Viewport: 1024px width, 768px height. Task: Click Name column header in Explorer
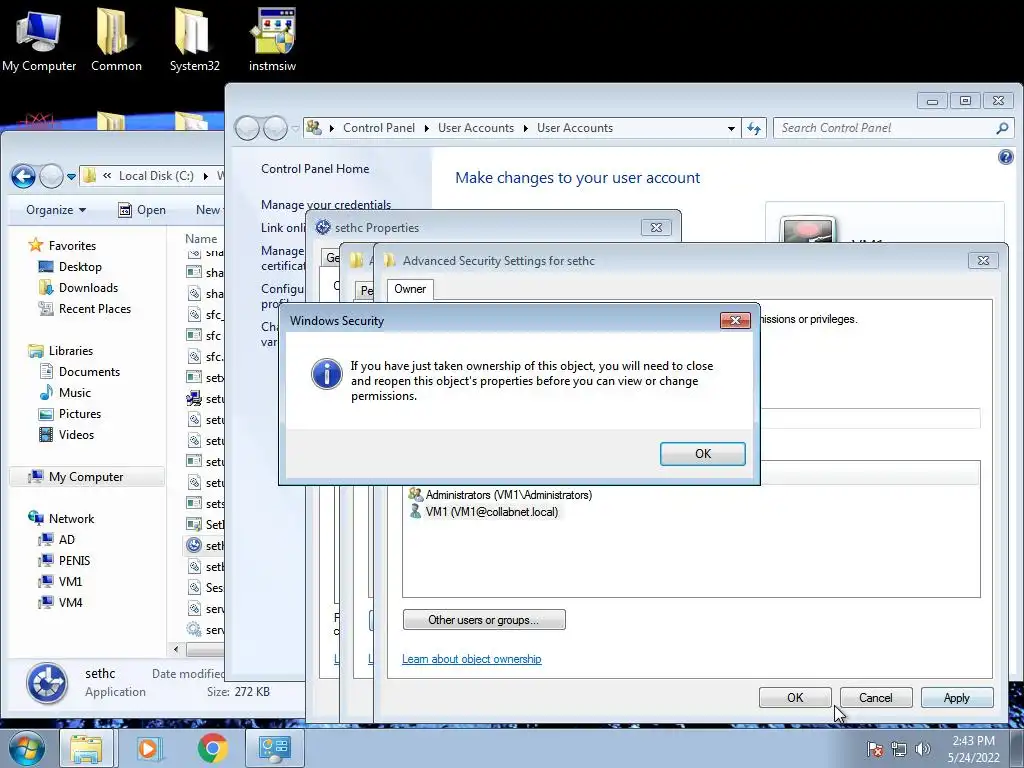click(201, 239)
